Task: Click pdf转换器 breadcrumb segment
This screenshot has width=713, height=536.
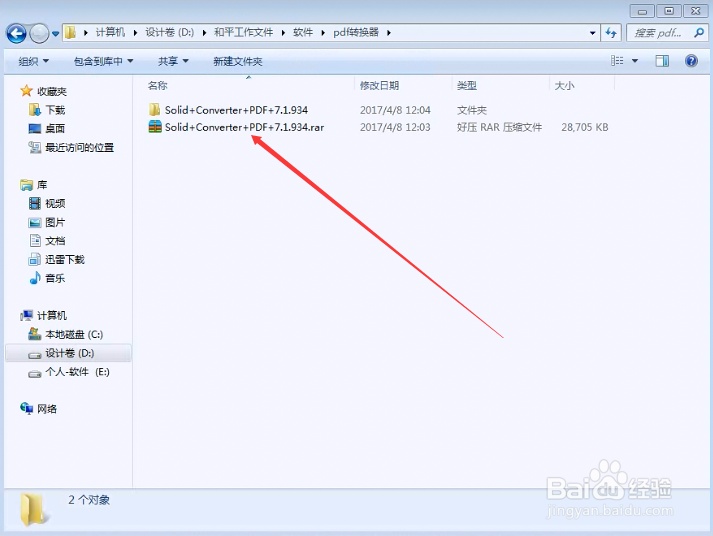Action: [356, 32]
